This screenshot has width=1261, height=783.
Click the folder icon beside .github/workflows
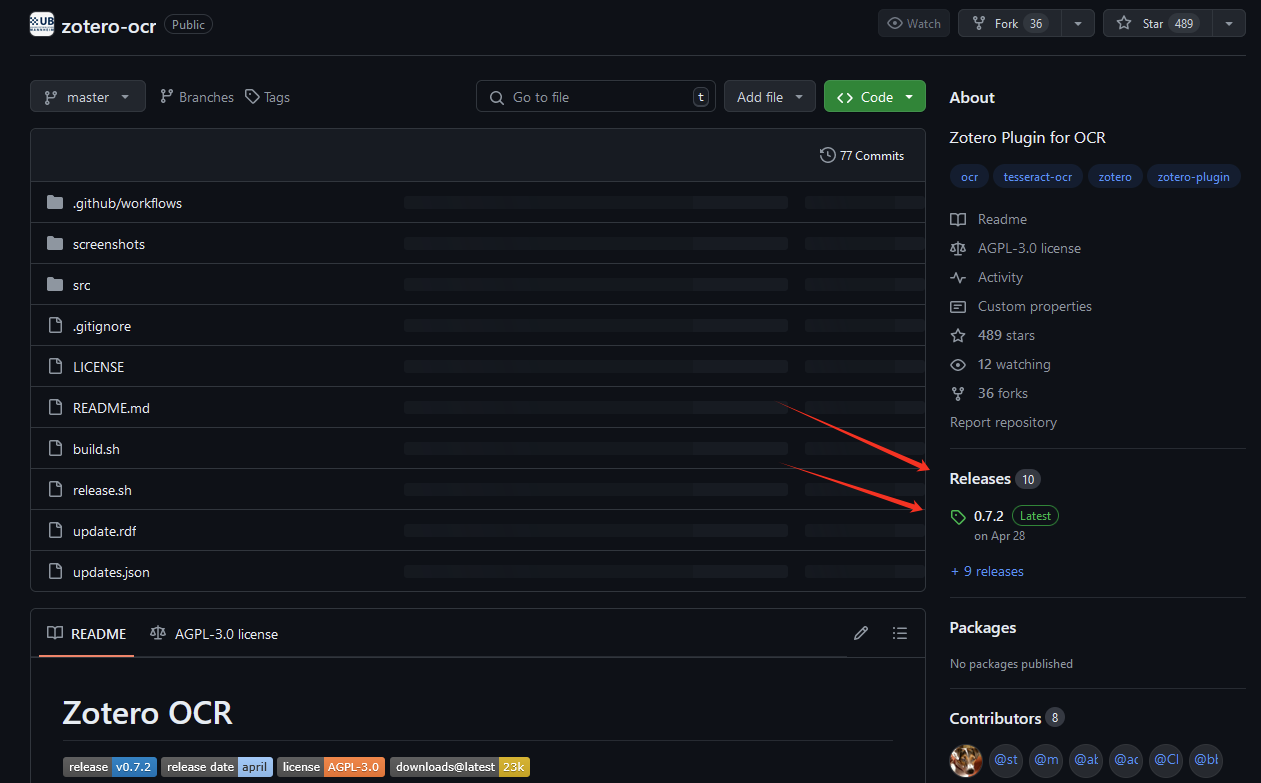[55, 203]
